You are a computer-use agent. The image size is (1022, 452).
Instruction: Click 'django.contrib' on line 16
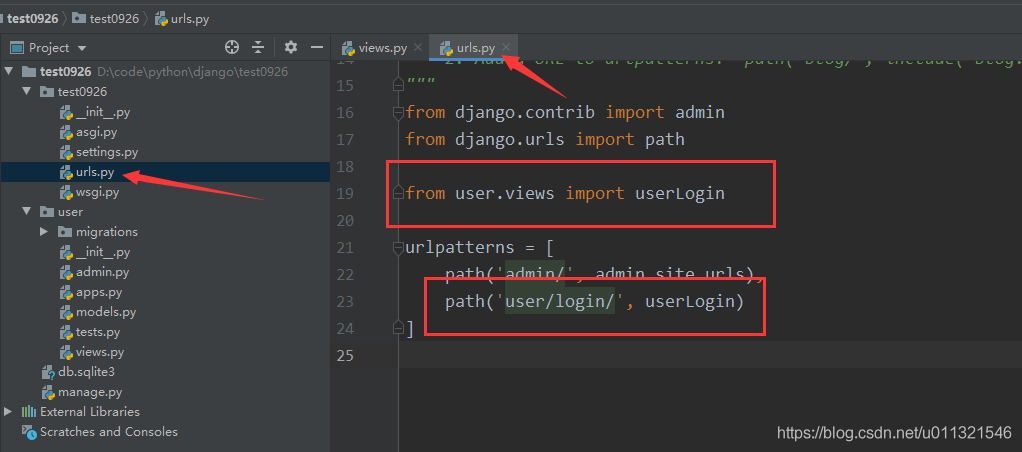[525, 112]
